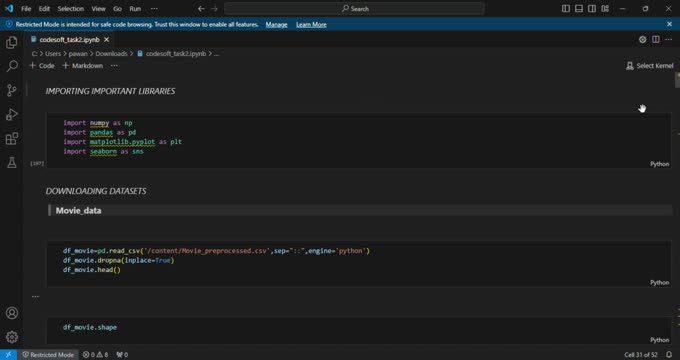Screen dimensions: 680x360
Task: Toggle the bottom panel layout
Action: pyautogui.click(x=579, y=9)
